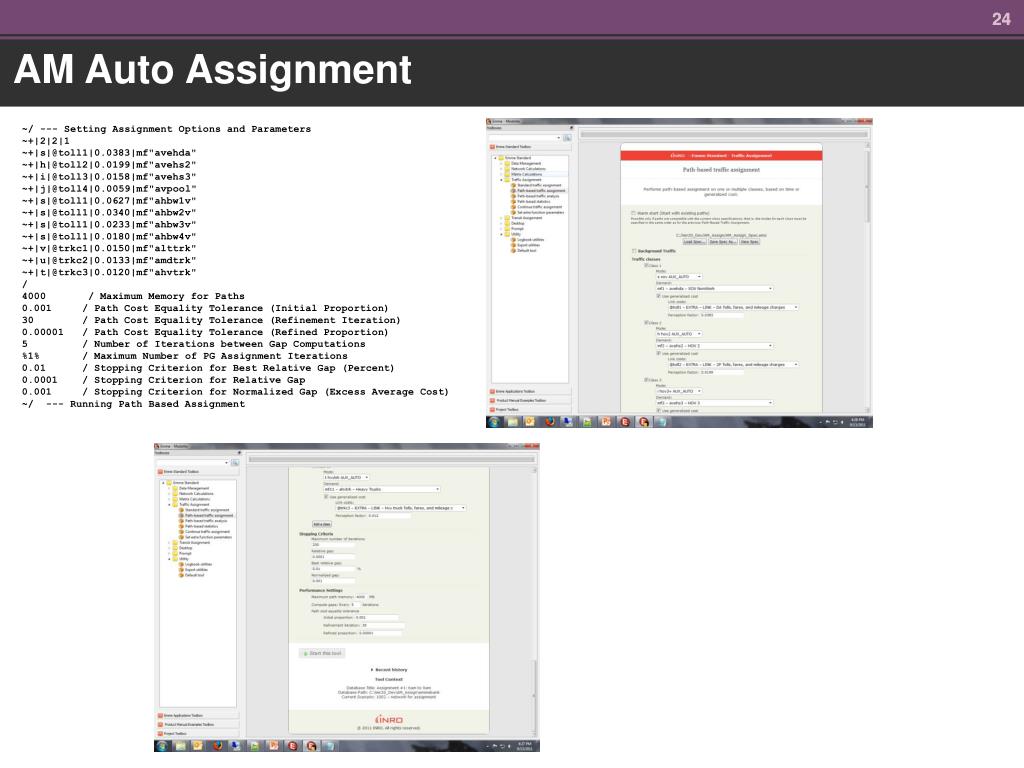Toggle the Class 2 checkbox
The width and height of the screenshot is (1024, 768).
[x=646, y=323]
